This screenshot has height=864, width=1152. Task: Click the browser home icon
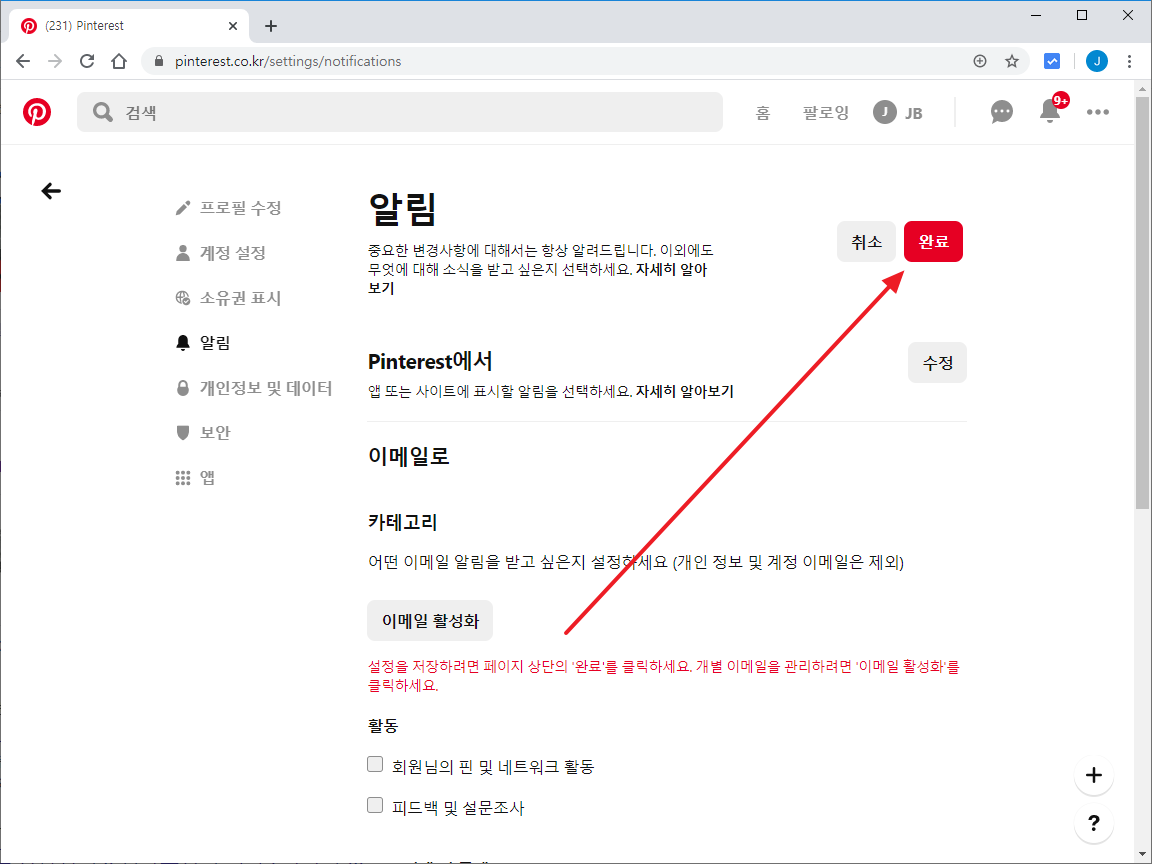pyautogui.click(x=119, y=61)
